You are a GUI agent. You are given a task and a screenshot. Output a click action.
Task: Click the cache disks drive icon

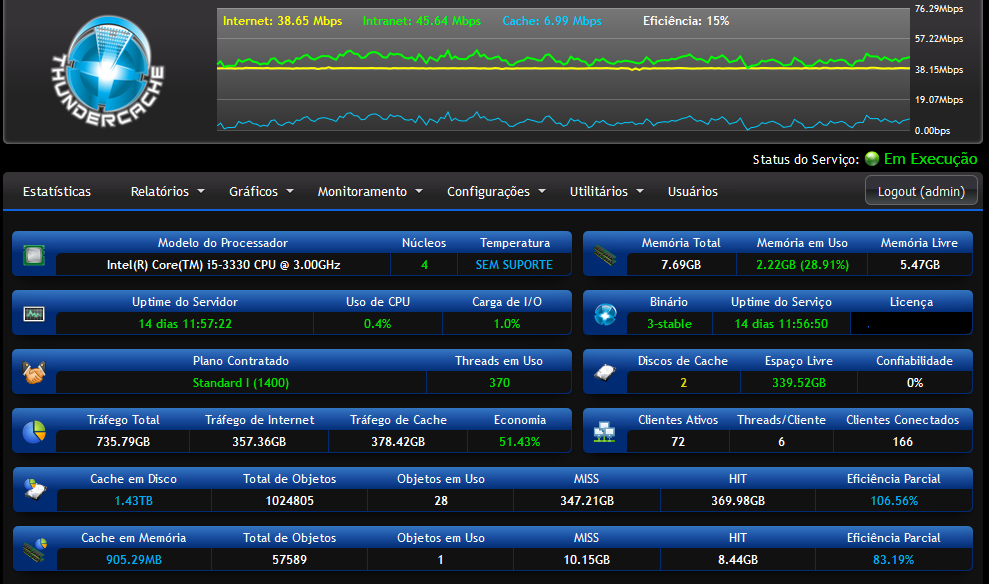coord(605,373)
